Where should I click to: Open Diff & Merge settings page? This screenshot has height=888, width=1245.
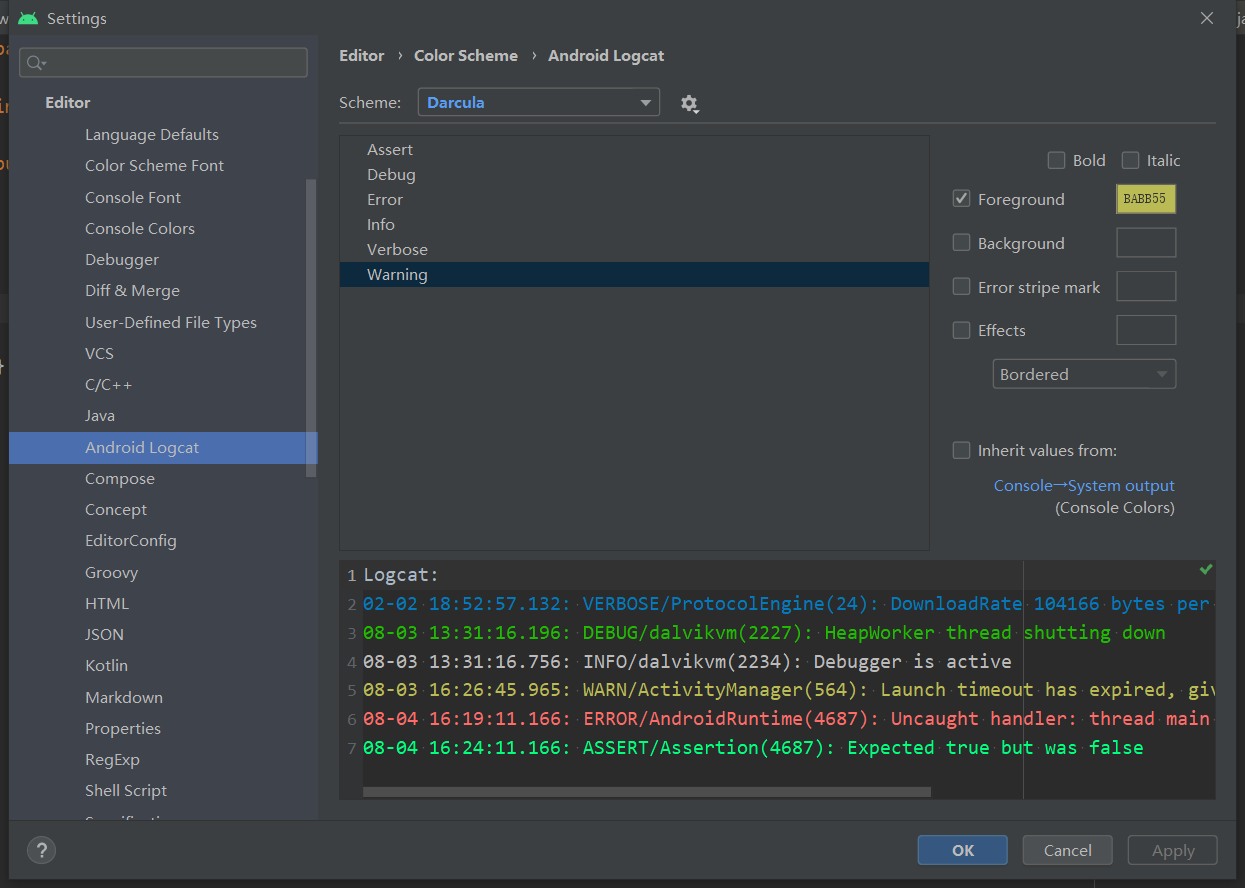[132, 290]
